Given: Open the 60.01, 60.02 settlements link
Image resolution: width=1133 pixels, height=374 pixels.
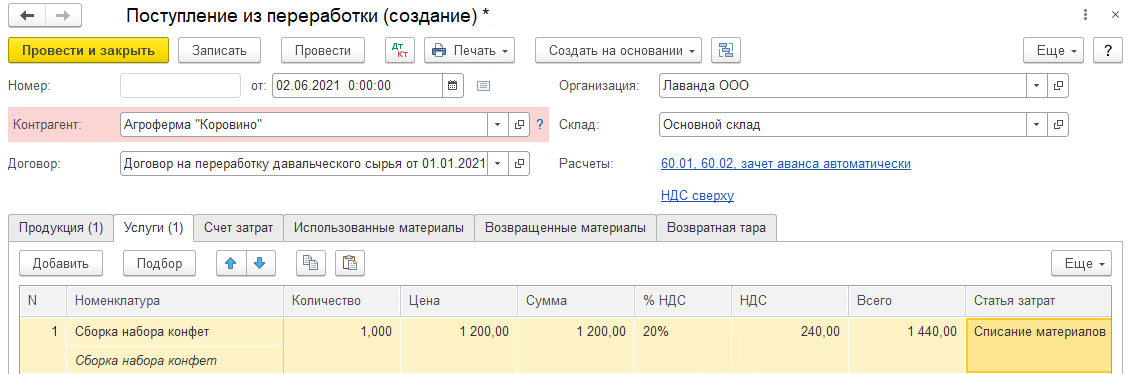Looking at the screenshot, I should click(785, 164).
